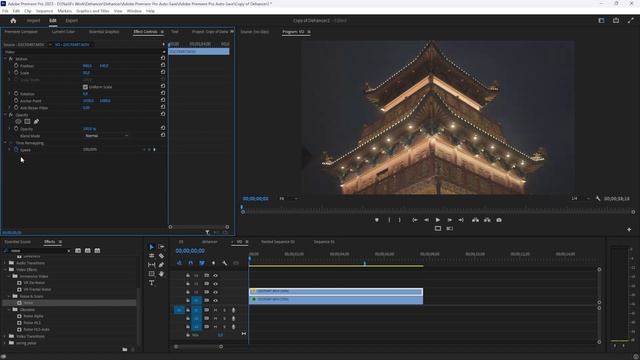Click the timeline playhead timecode field
Screen dimensions: 640x360
(x=190, y=251)
